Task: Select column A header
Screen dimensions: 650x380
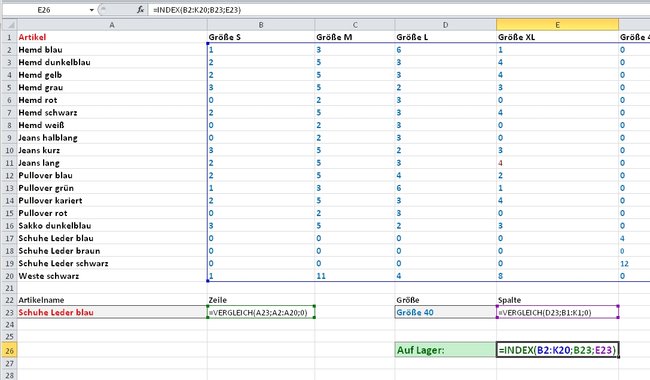Action: tap(112, 25)
